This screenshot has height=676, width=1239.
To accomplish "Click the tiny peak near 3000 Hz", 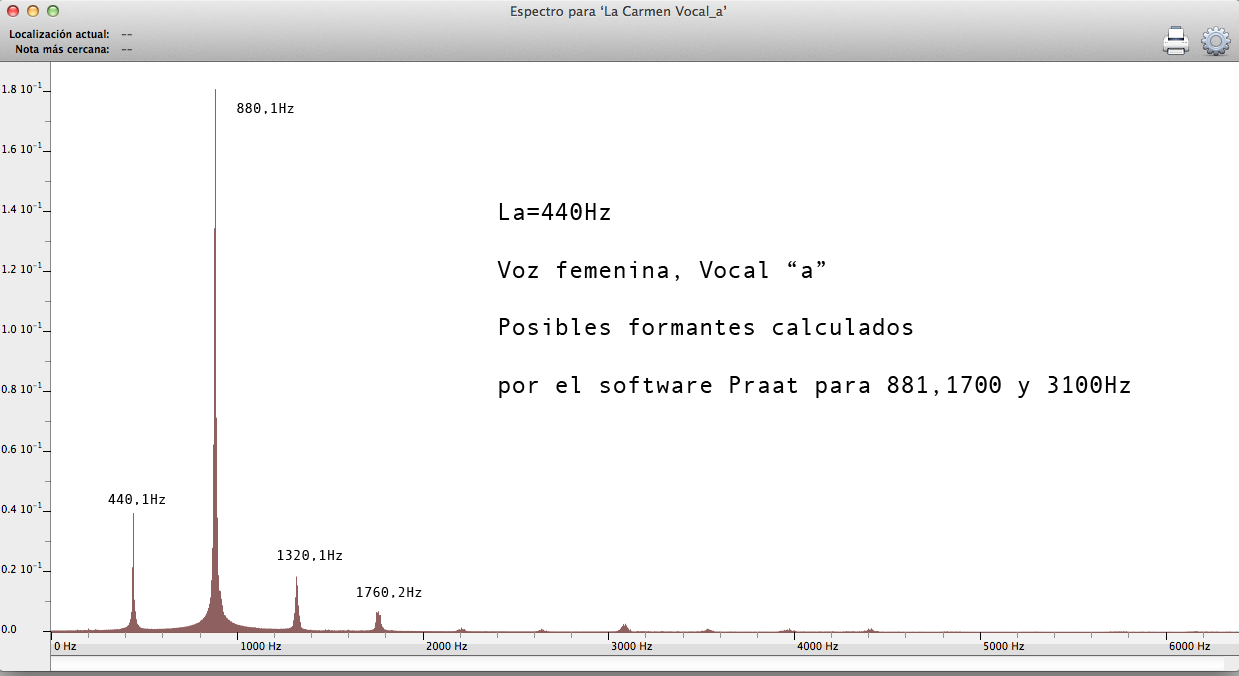I will click(624, 628).
